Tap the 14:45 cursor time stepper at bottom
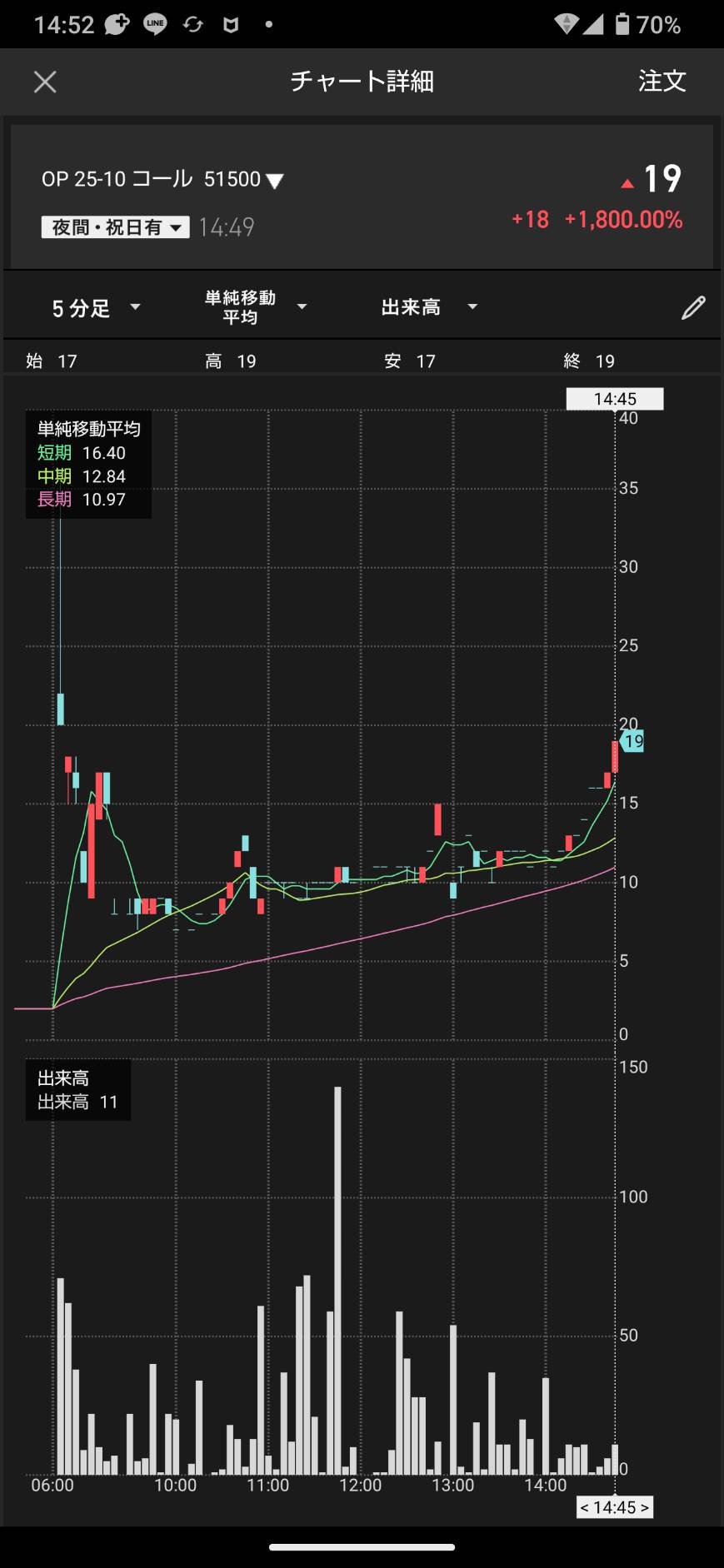Viewport: 724px width, 1568px height. [x=614, y=1507]
